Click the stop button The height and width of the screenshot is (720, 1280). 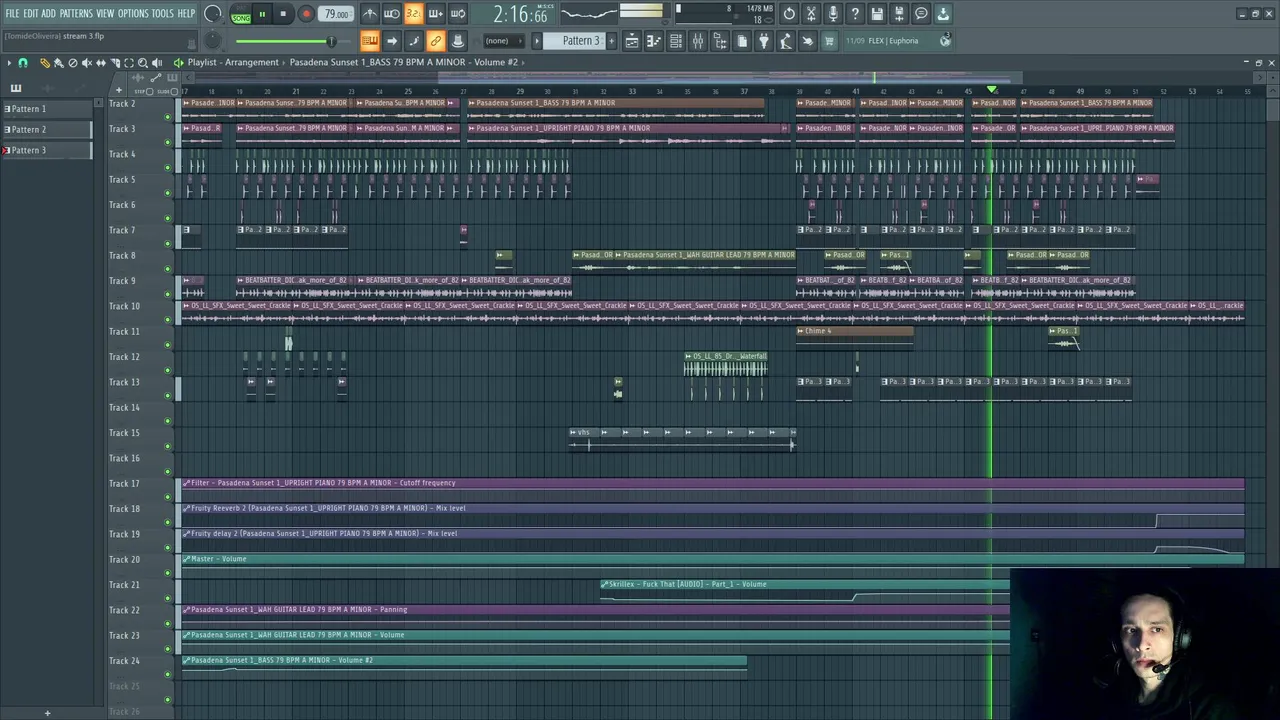pos(283,14)
